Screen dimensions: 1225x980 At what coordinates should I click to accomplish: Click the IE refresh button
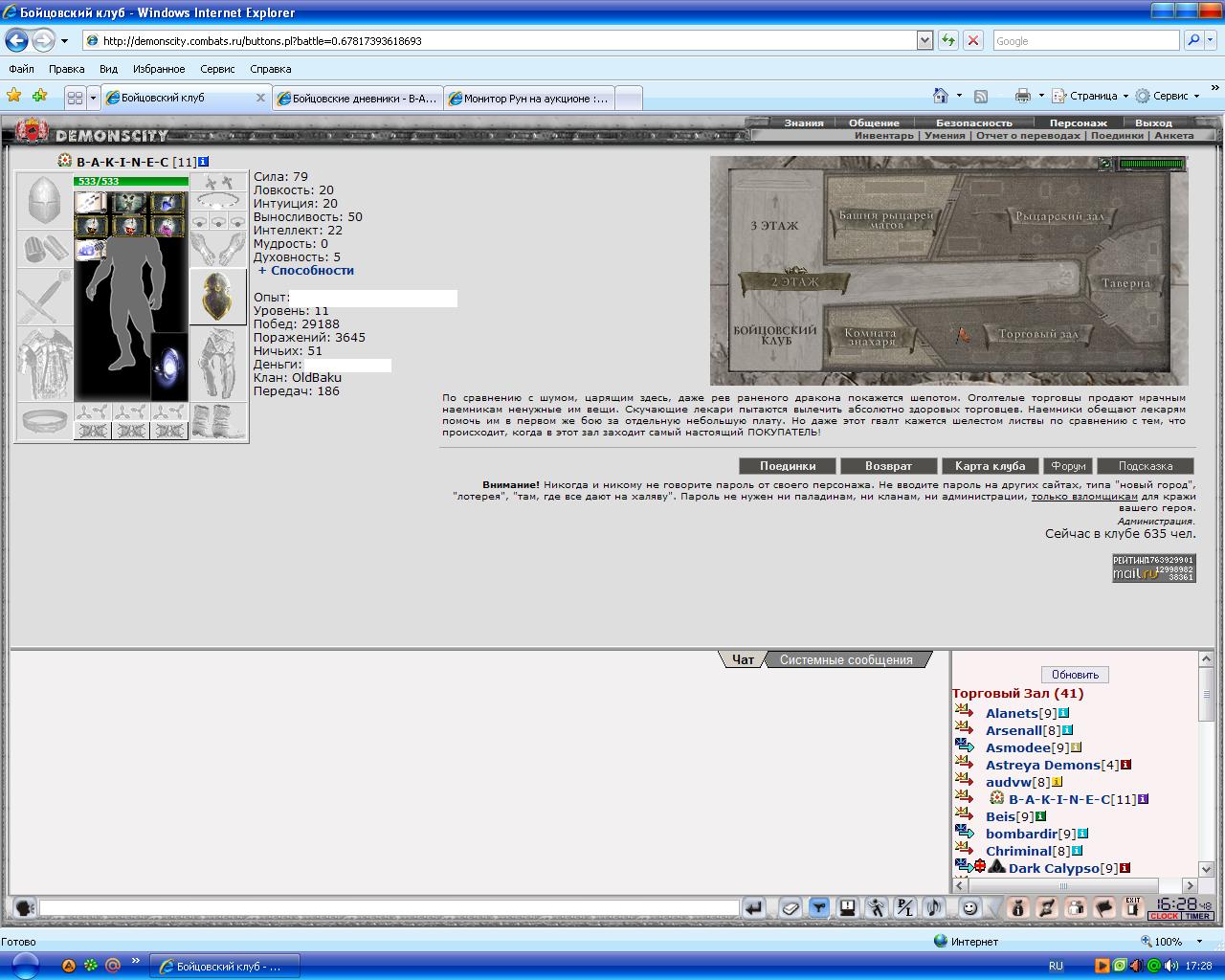(948, 40)
